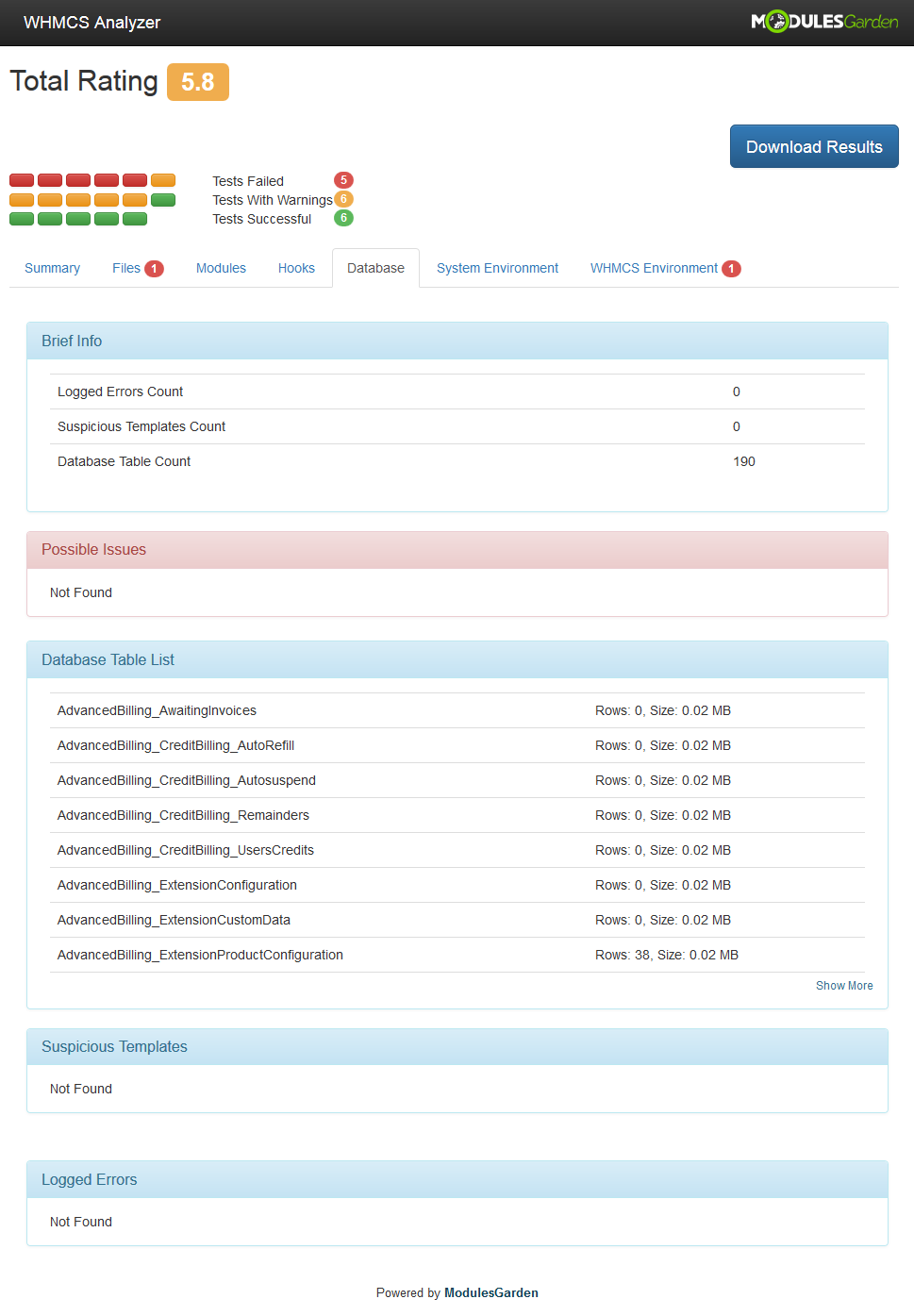Screen dimensions: 914x1316
Task: Click the 5.8 total rating badge
Action: (198, 82)
